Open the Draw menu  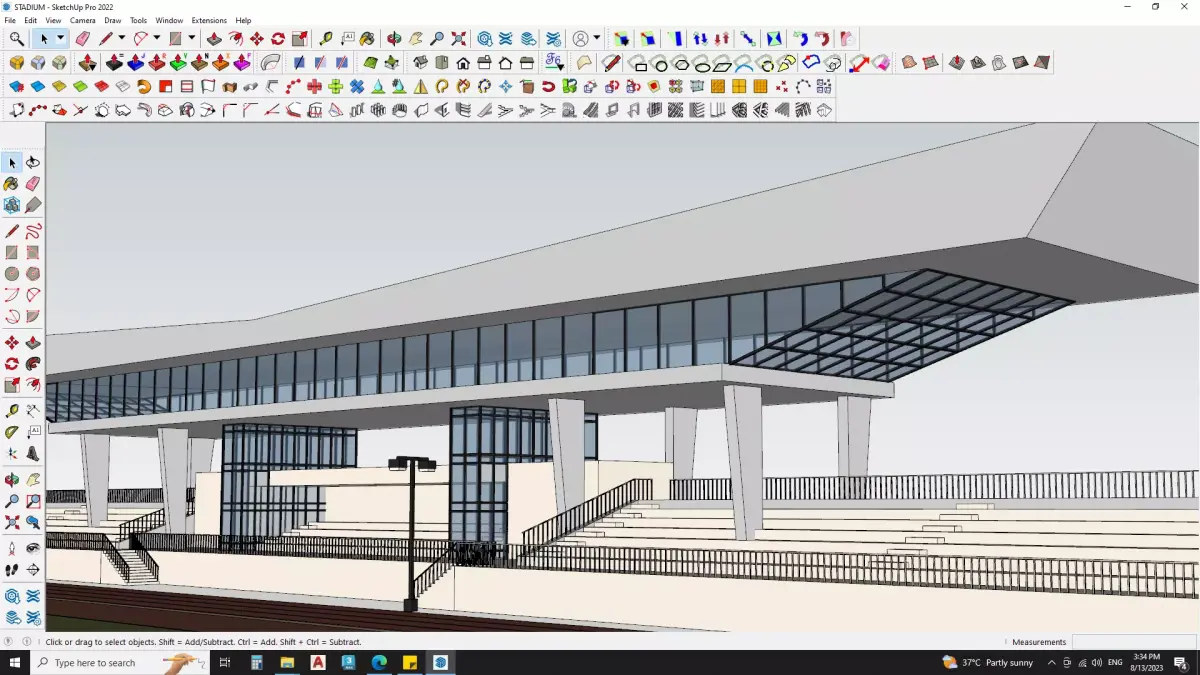coord(113,20)
